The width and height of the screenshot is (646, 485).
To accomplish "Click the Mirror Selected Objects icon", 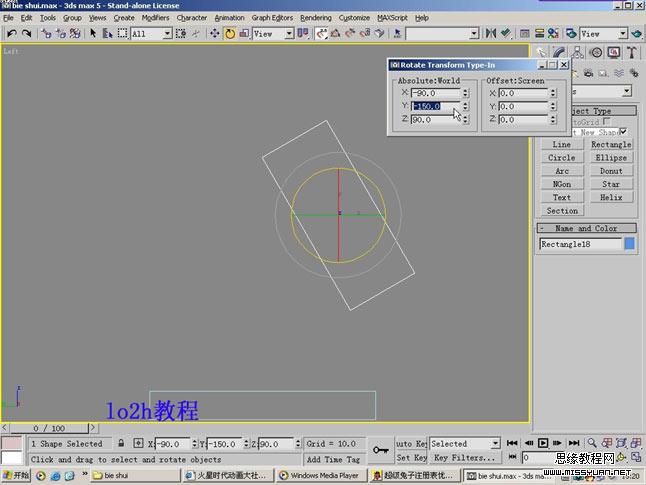I will [491, 33].
